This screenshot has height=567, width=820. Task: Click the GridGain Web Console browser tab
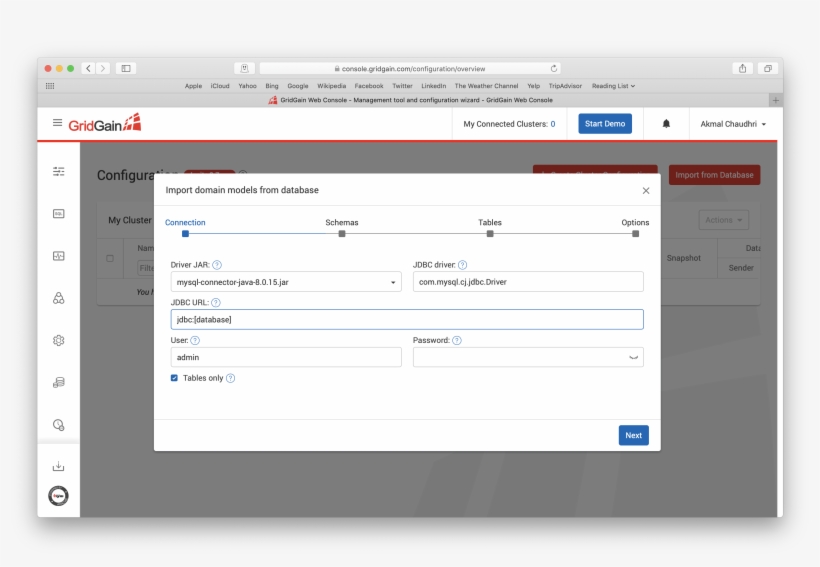pyautogui.click(x=410, y=100)
